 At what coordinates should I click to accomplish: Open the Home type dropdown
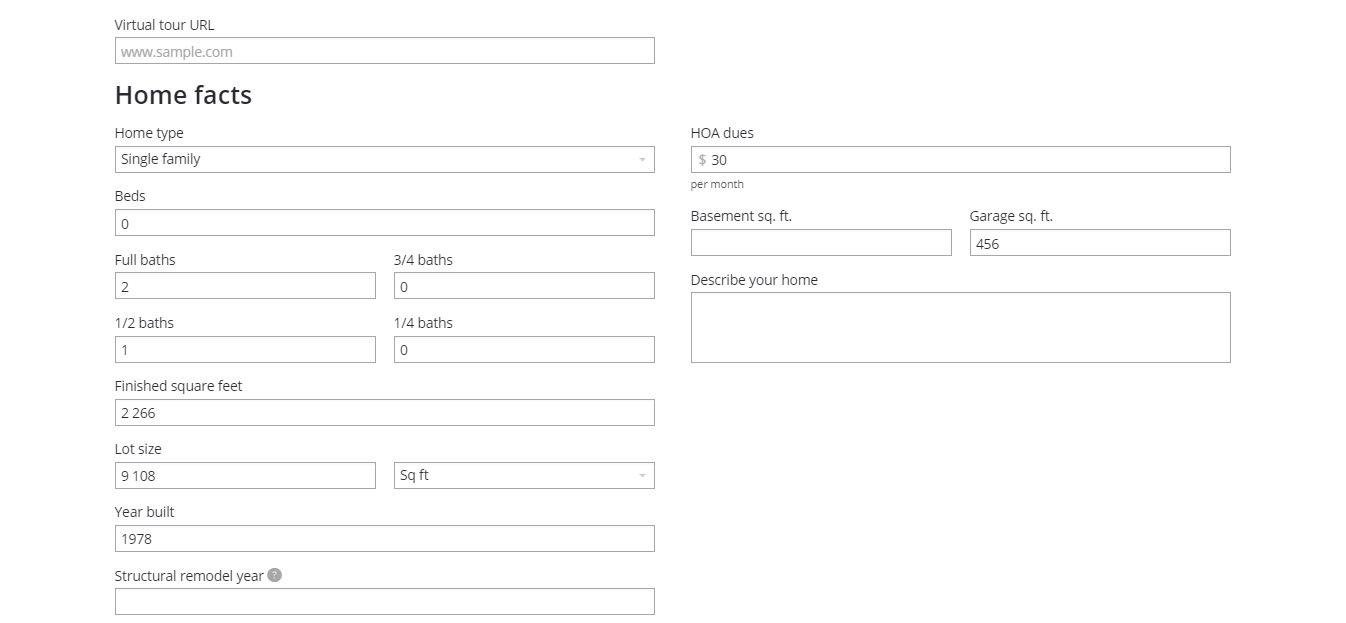pos(385,159)
